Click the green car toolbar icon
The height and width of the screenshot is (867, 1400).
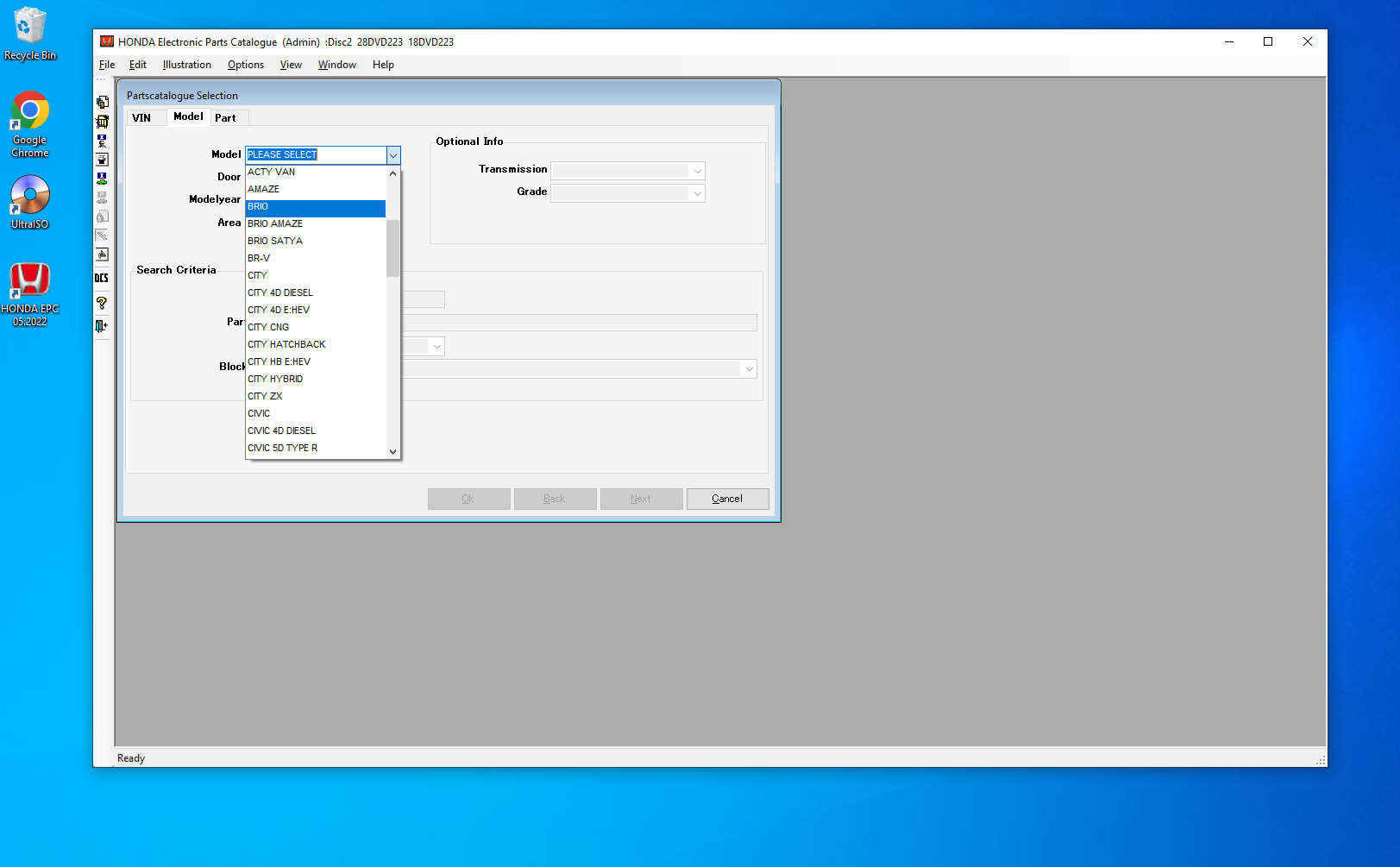[102, 179]
